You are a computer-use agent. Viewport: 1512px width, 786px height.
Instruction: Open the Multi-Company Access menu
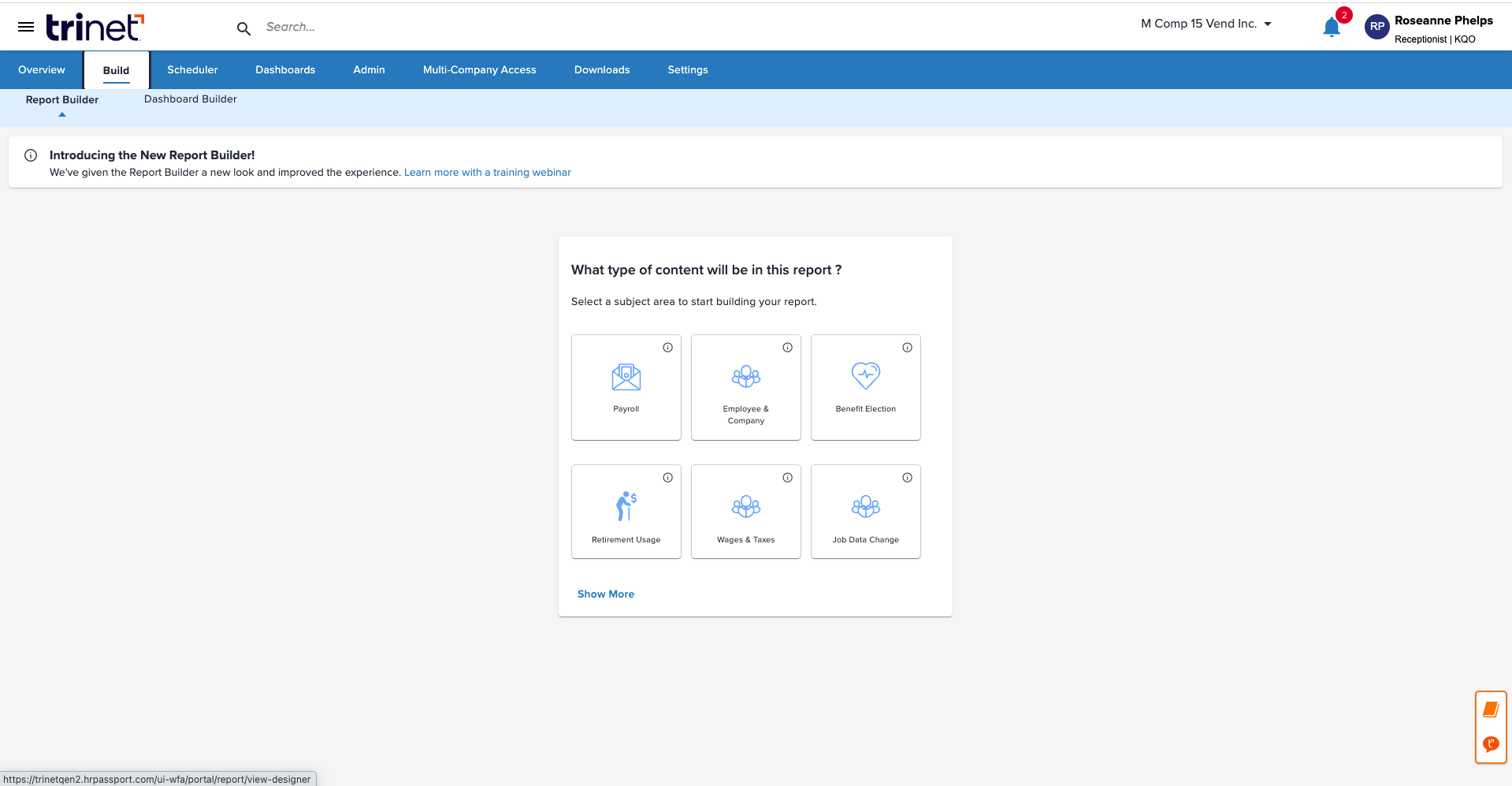[x=479, y=69]
